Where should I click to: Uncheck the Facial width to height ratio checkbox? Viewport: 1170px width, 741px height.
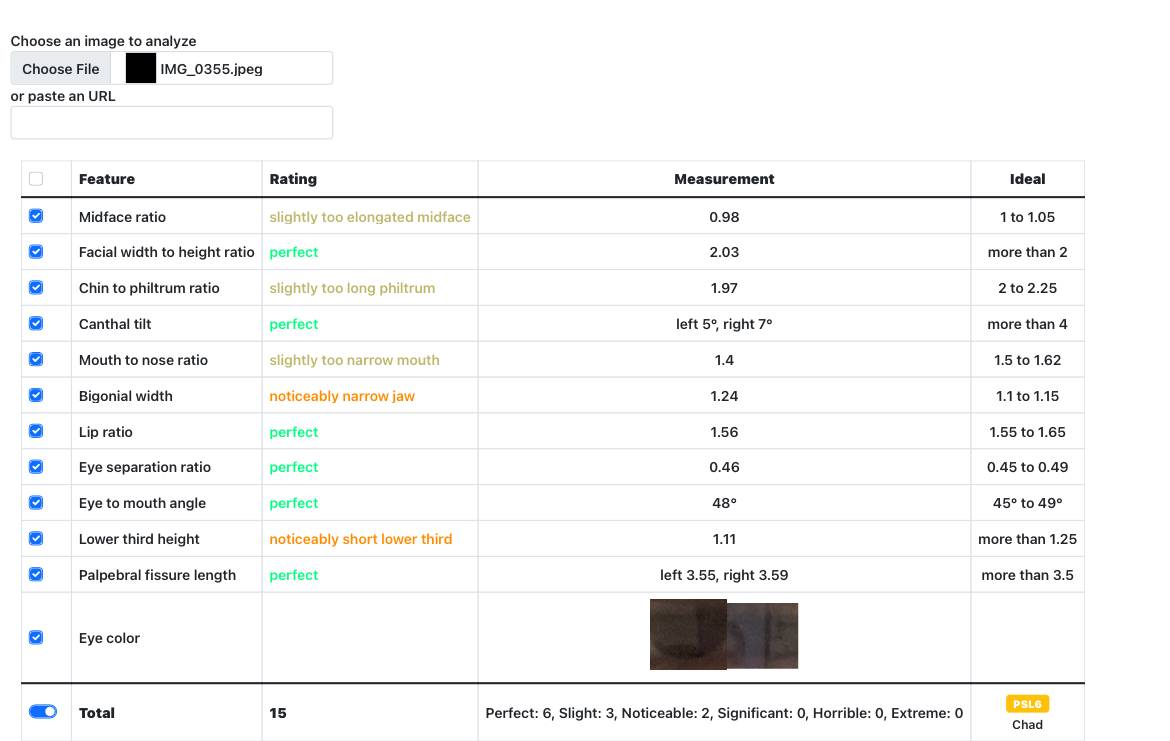pos(36,252)
